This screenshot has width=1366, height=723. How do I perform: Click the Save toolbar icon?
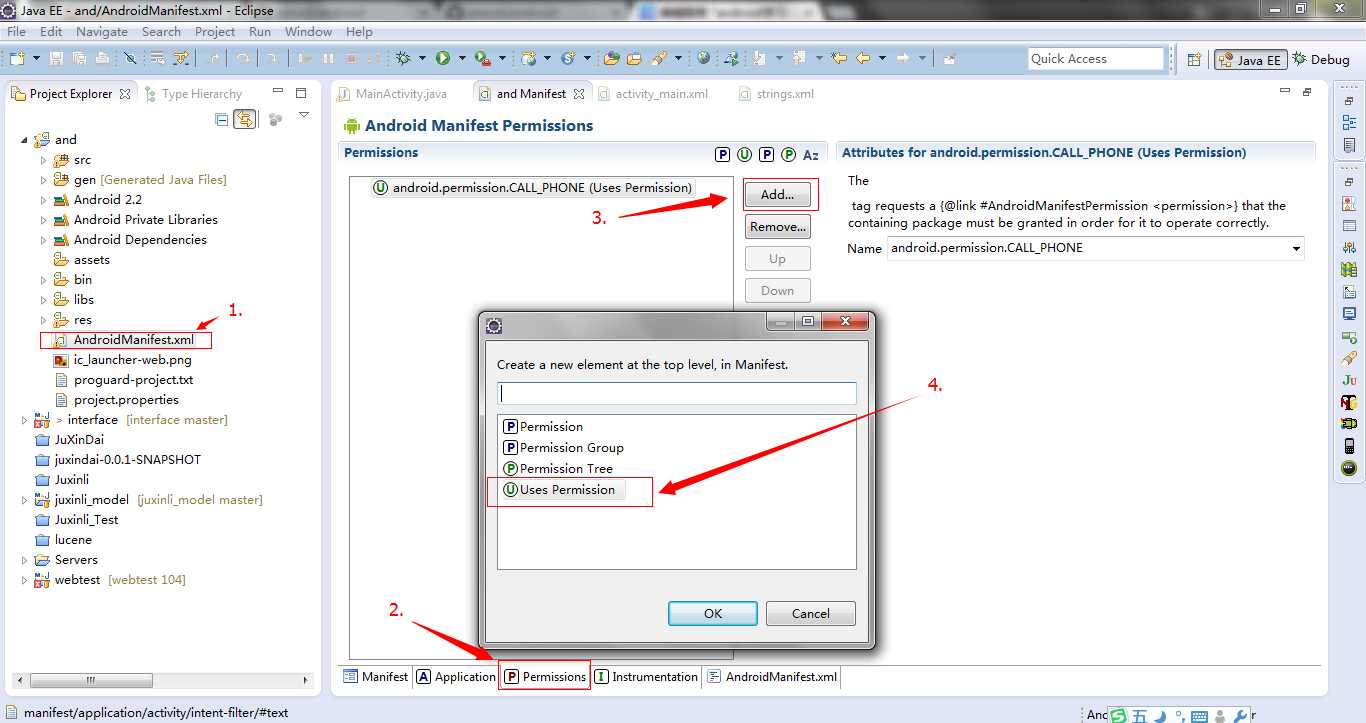pos(57,59)
